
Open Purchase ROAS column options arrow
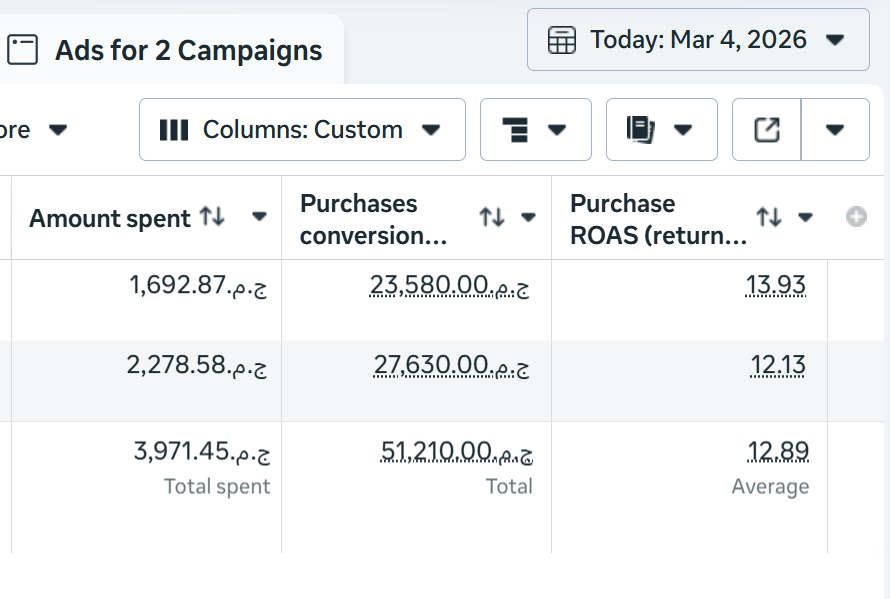pyautogui.click(x=805, y=217)
